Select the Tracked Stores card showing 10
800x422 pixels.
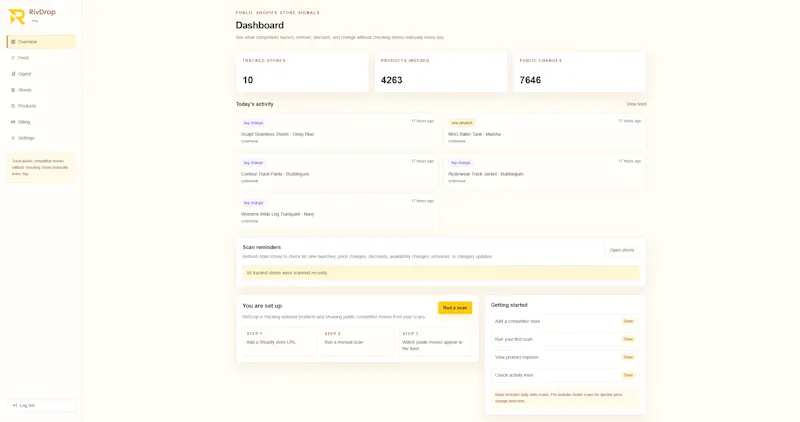(302, 71)
